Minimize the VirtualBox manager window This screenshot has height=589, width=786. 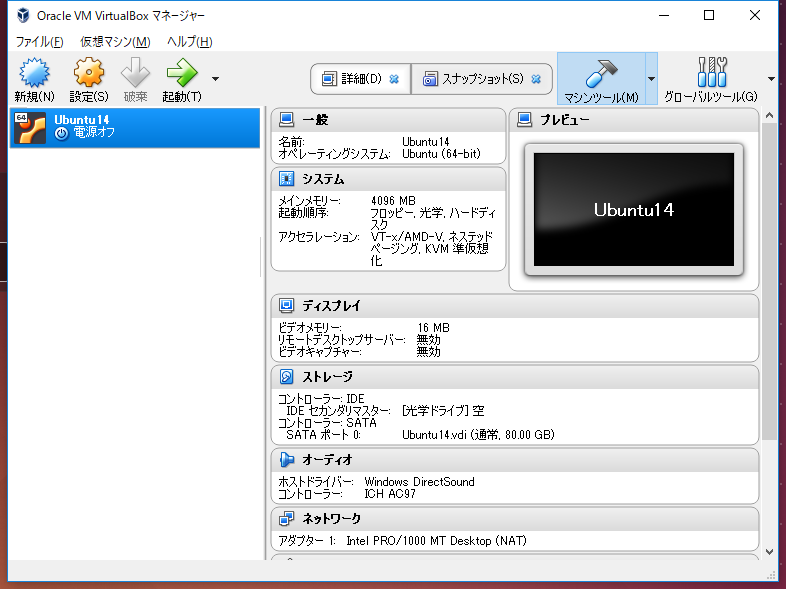664,16
